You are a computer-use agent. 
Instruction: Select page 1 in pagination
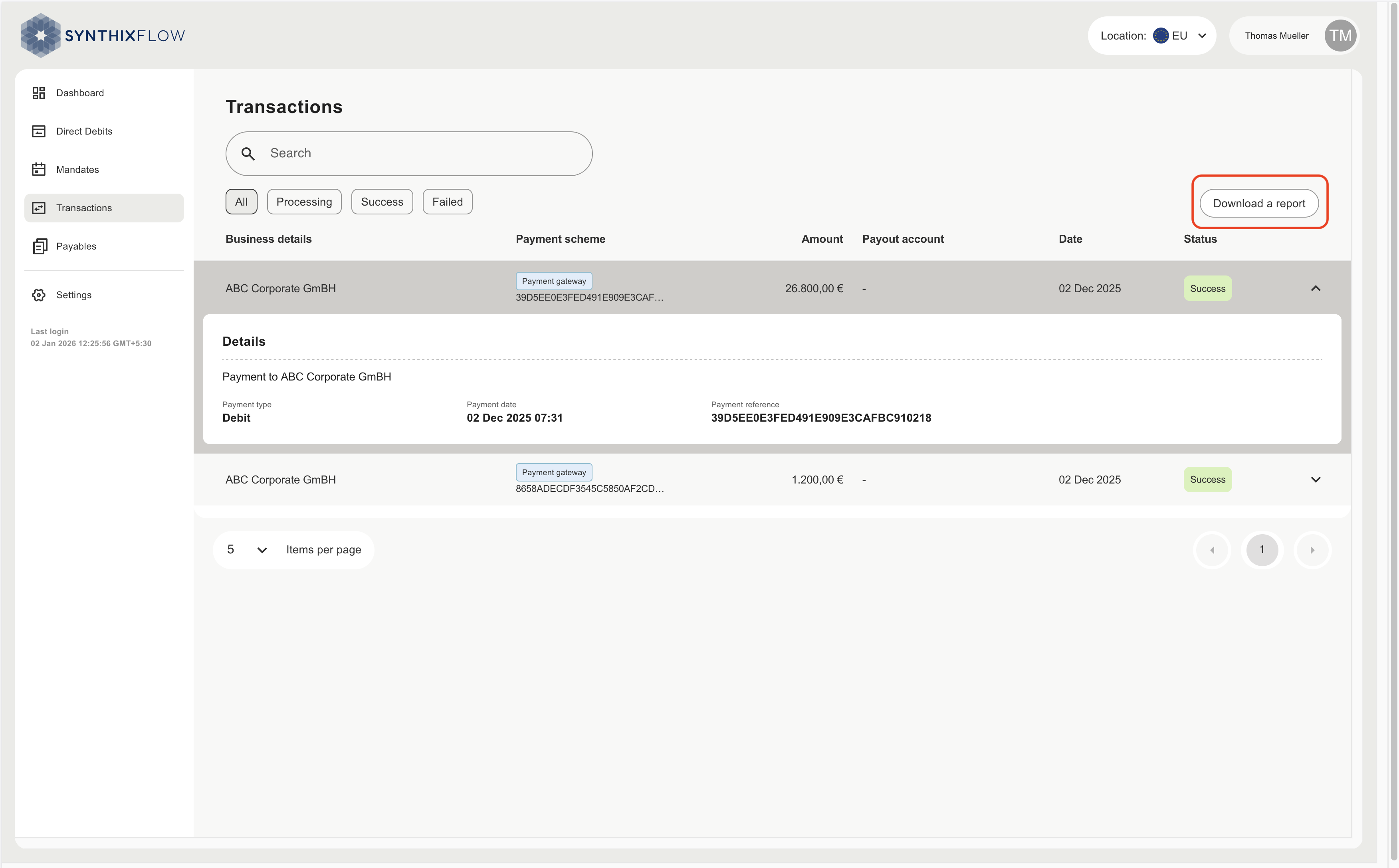(1261, 550)
